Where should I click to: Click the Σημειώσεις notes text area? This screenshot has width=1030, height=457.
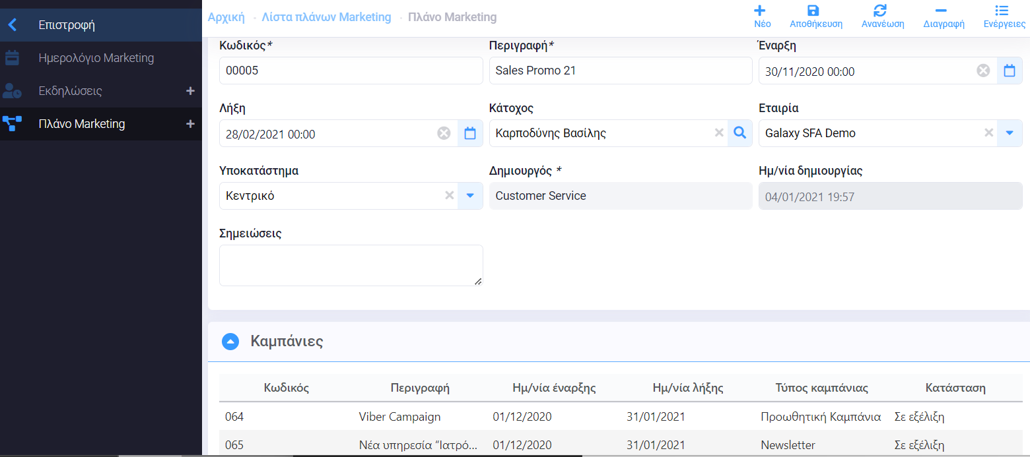(x=350, y=265)
